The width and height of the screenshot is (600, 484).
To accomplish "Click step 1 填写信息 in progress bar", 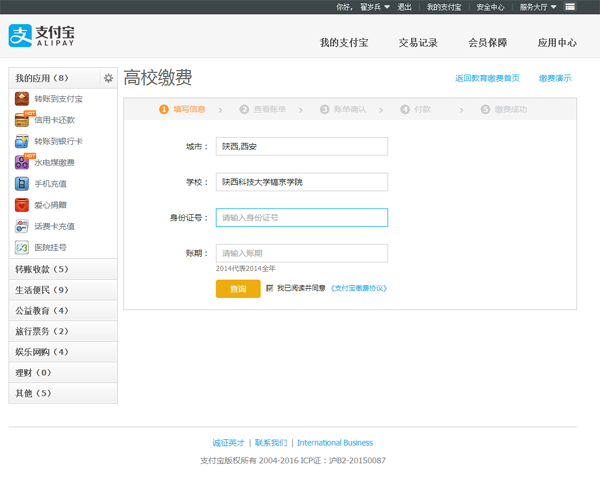I will coord(183,109).
